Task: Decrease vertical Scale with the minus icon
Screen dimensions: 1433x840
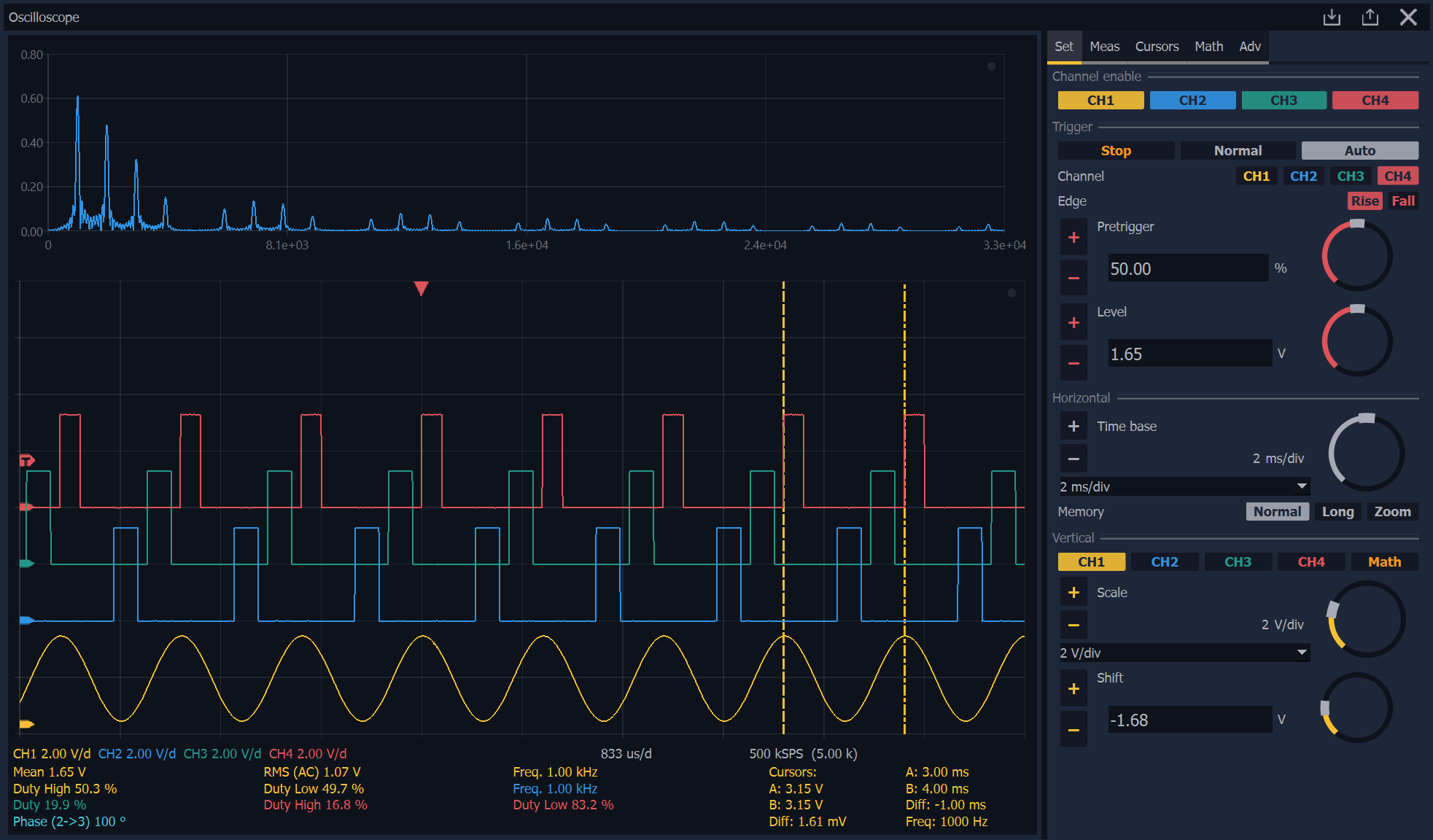Action: tap(1073, 625)
